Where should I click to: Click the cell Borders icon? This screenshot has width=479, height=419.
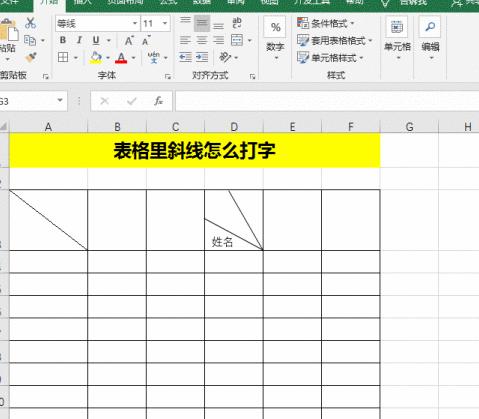[x=63, y=57]
